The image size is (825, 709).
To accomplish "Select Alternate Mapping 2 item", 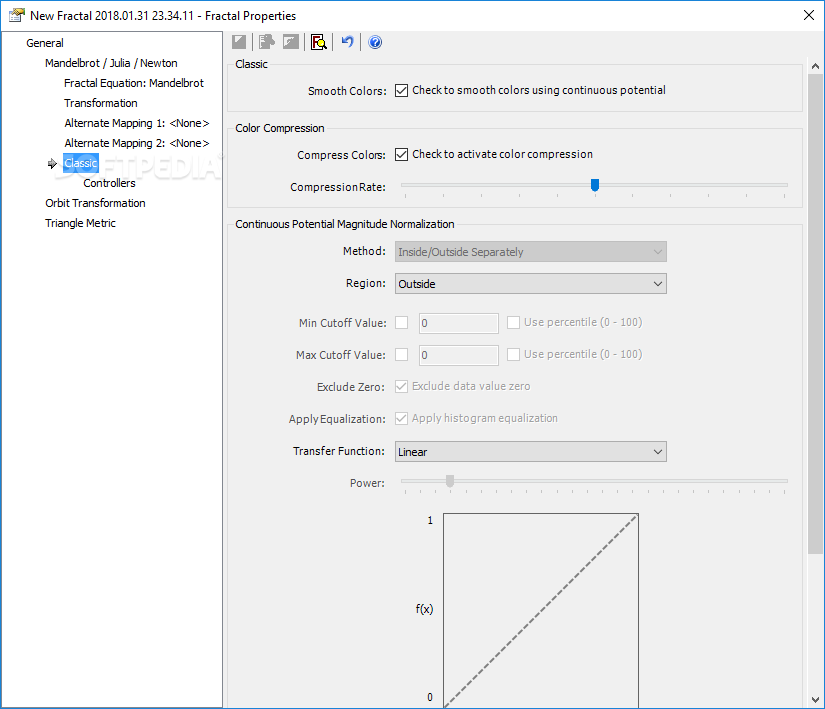I will (x=137, y=143).
